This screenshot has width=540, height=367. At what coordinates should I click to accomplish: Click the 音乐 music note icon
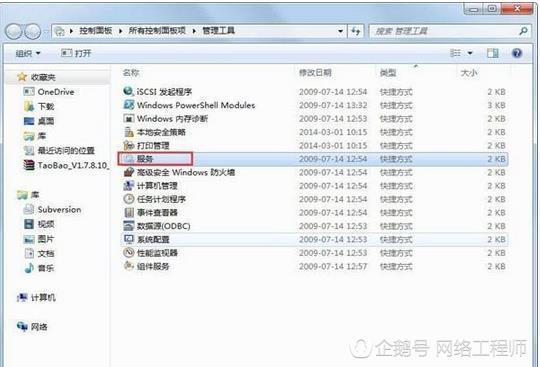pyautogui.click(x=29, y=268)
